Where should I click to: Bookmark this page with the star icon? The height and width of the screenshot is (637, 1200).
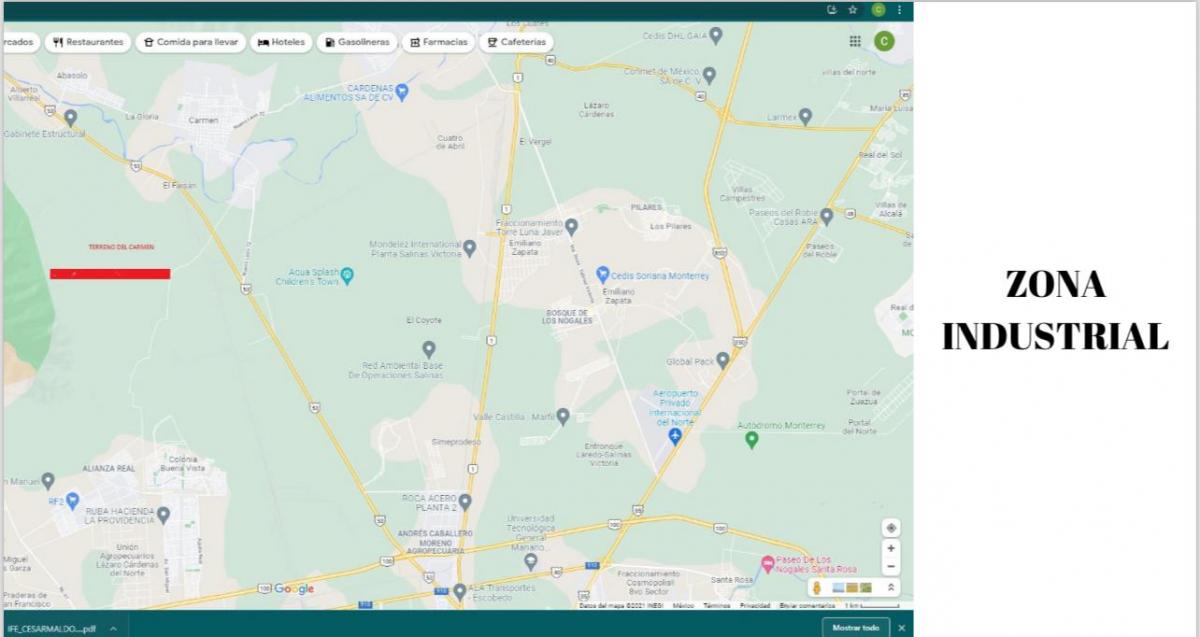click(852, 10)
